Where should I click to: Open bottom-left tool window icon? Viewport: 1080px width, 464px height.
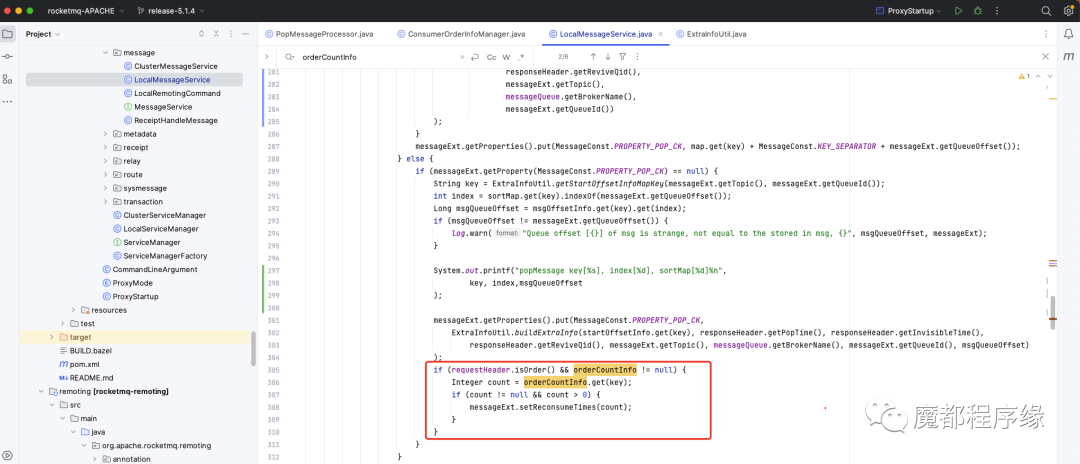click(x=8, y=455)
